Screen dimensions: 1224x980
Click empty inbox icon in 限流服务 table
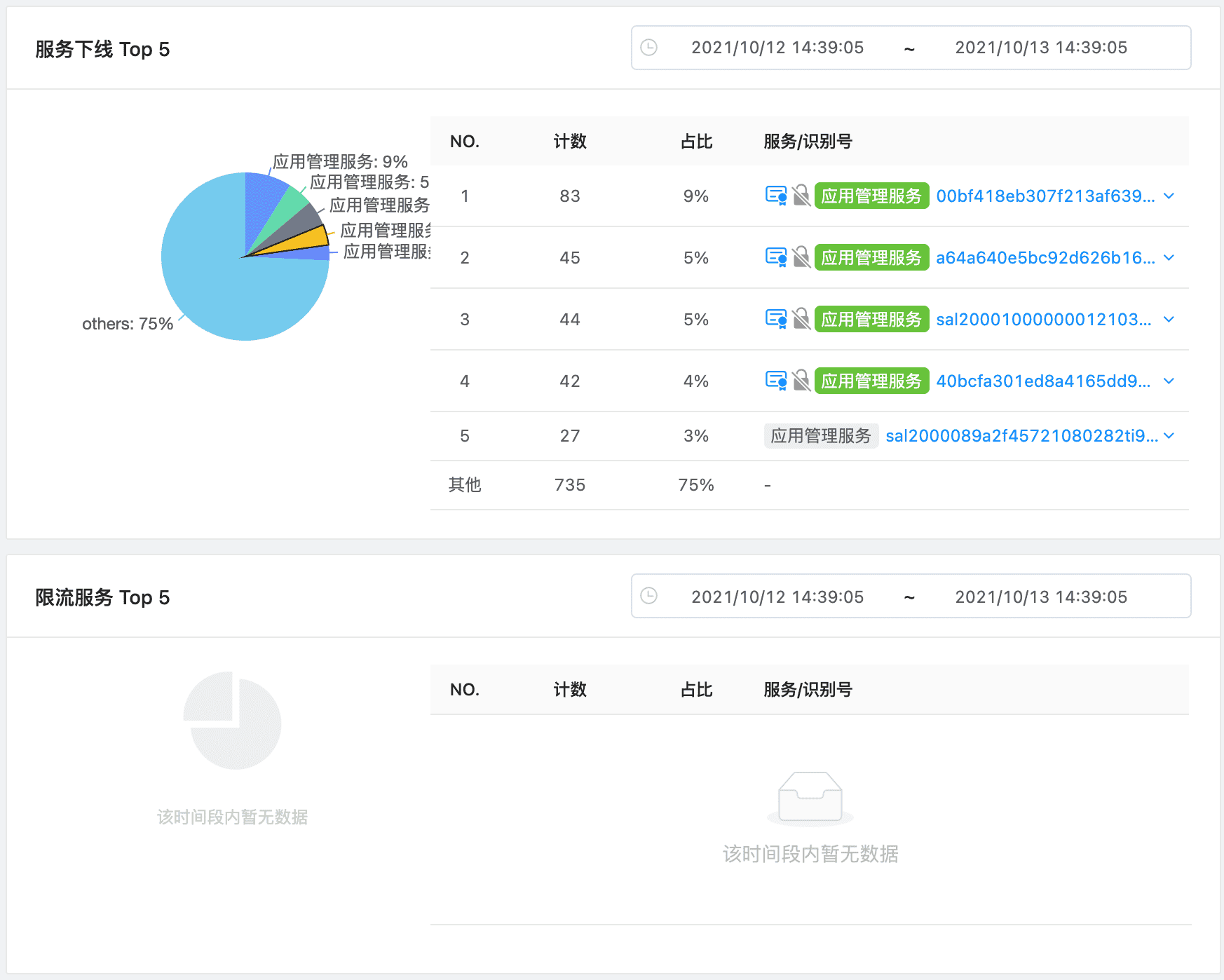click(x=810, y=798)
